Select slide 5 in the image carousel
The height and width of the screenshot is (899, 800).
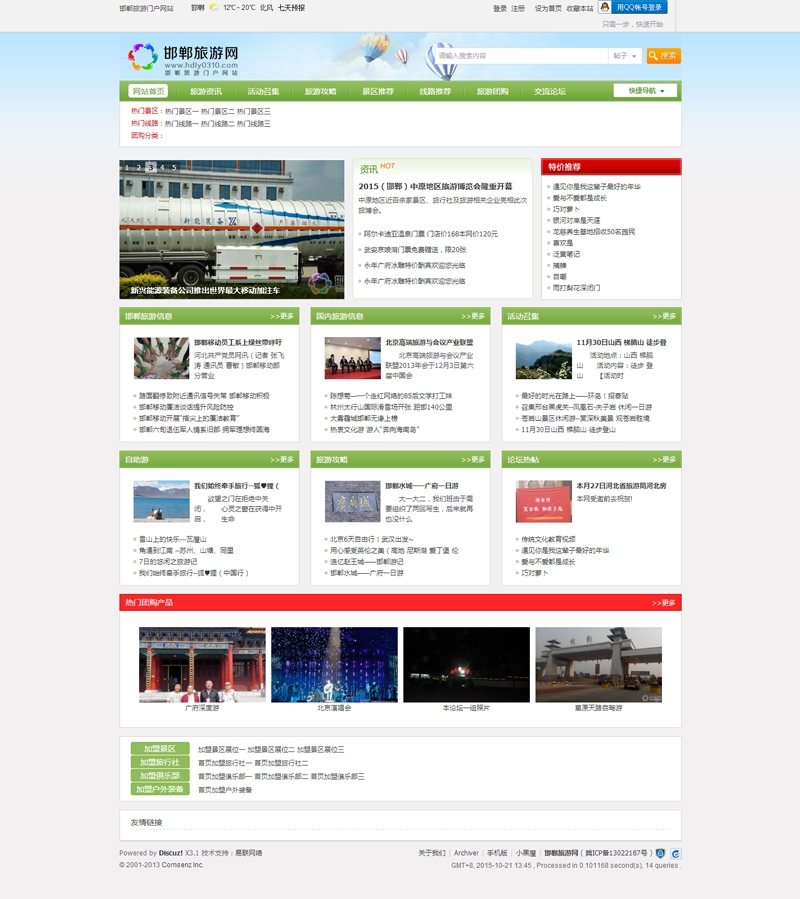[174, 167]
